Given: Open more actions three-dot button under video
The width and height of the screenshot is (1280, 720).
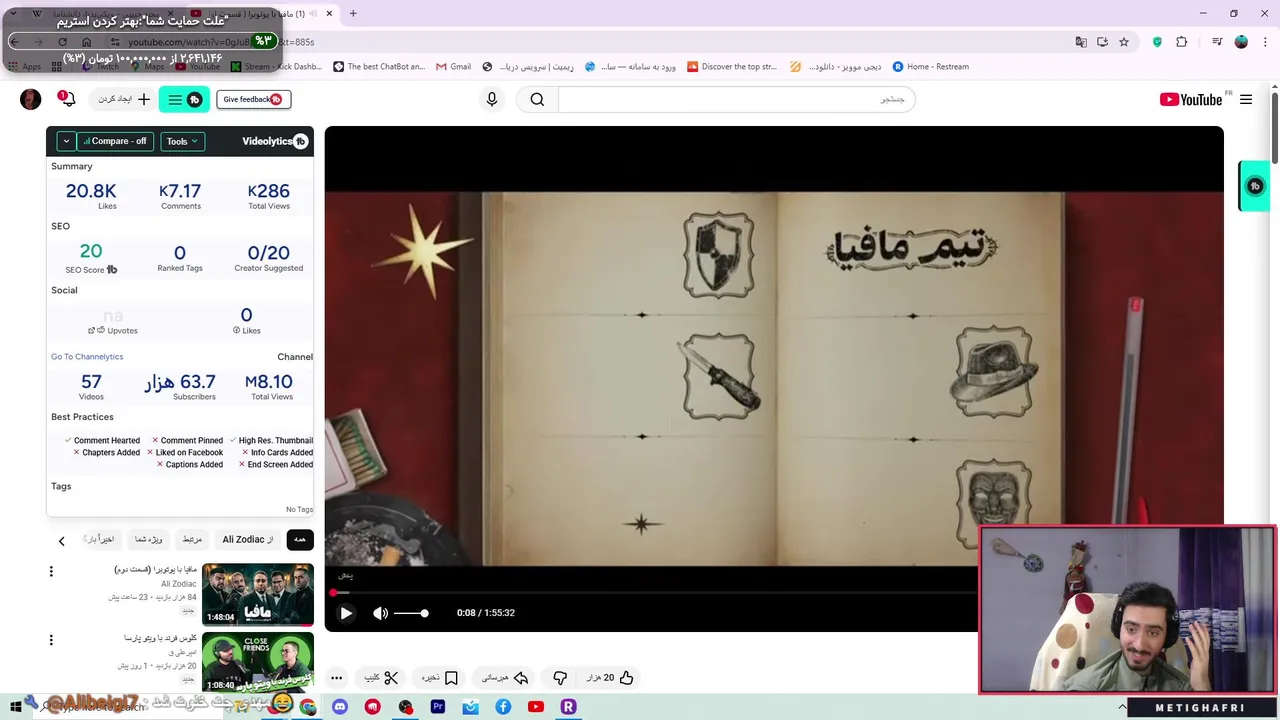Looking at the screenshot, I should [337, 678].
